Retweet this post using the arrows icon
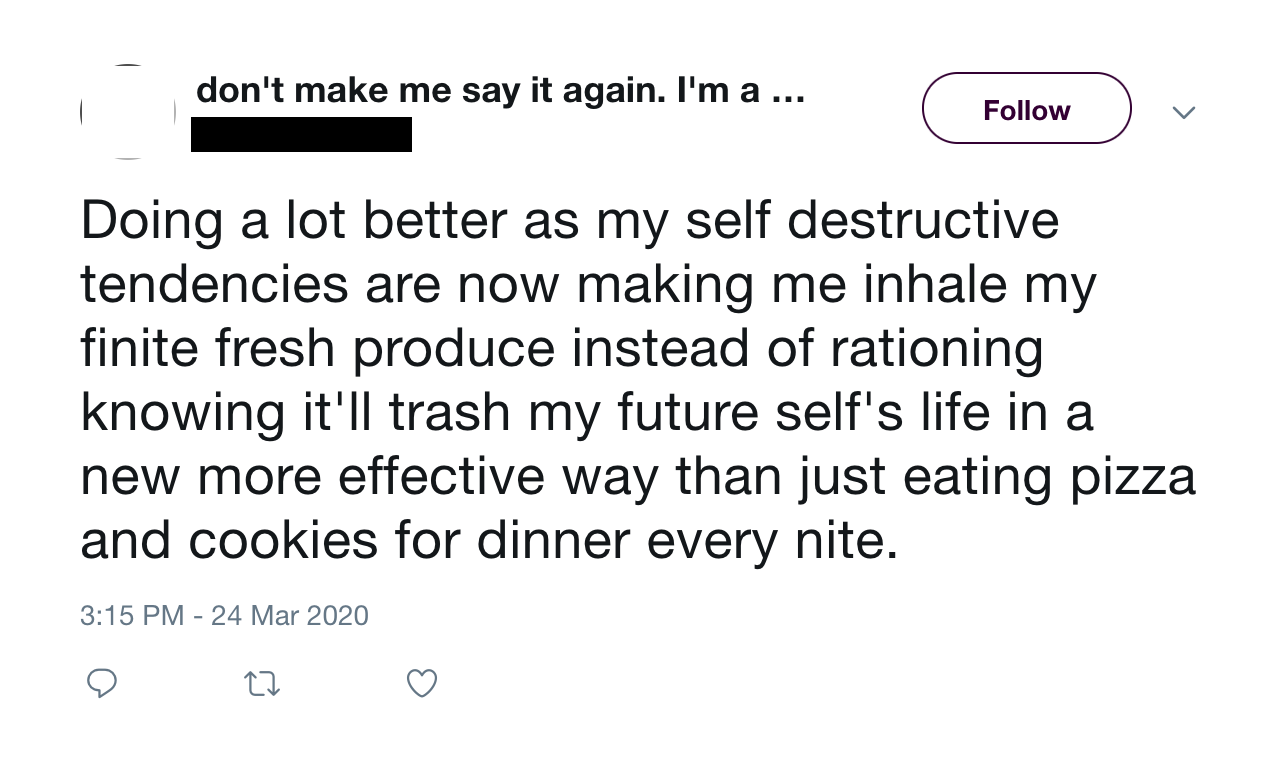Viewport: 1280px width, 760px height. coord(262,684)
